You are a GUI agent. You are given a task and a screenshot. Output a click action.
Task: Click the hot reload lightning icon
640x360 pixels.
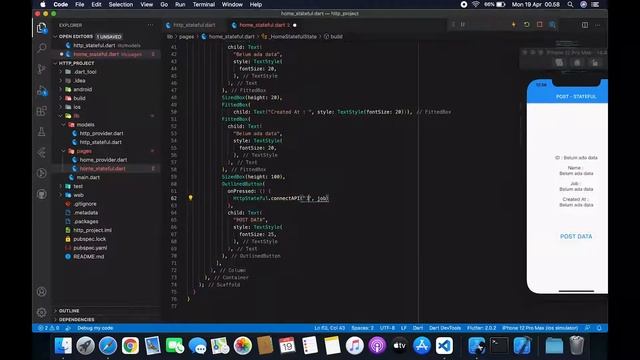pos(513,24)
